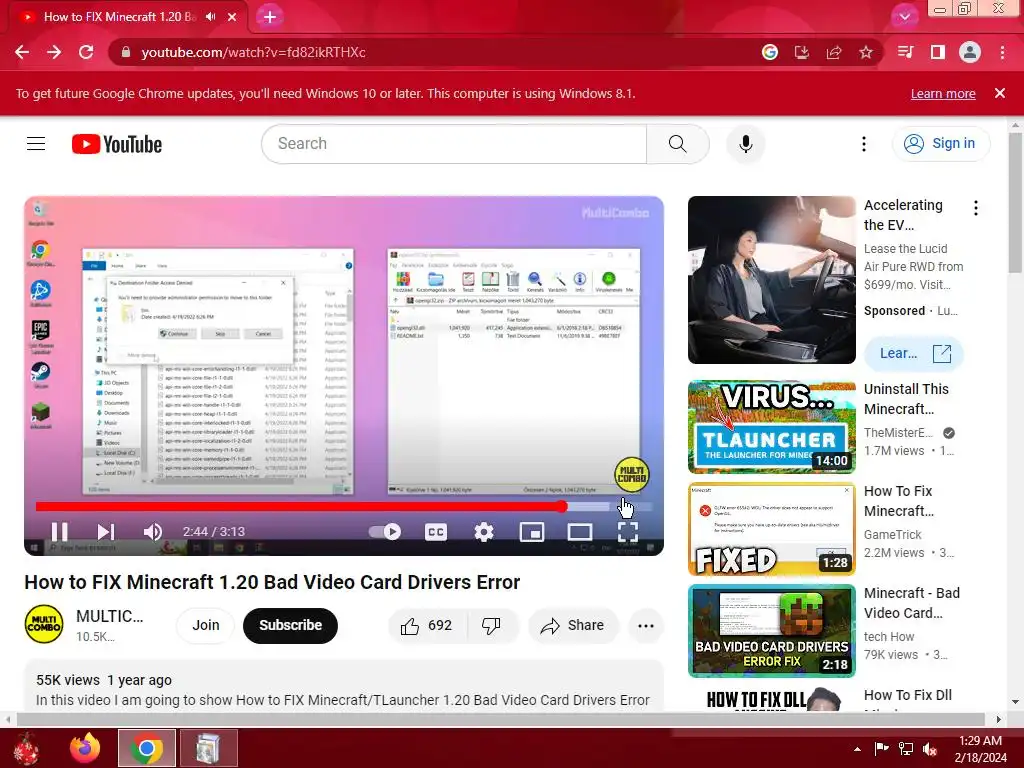The width and height of the screenshot is (1024, 768).
Task: Open YouTube settings three-dot menu
Action: coord(863,144)
